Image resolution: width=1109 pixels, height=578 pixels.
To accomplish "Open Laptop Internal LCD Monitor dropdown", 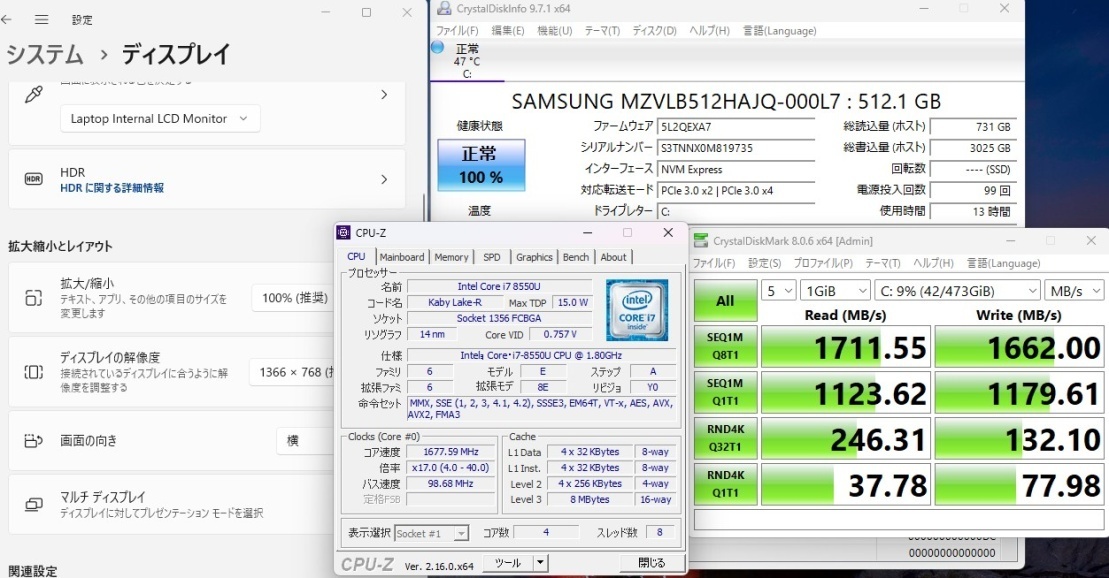I will tap(160, 119).
